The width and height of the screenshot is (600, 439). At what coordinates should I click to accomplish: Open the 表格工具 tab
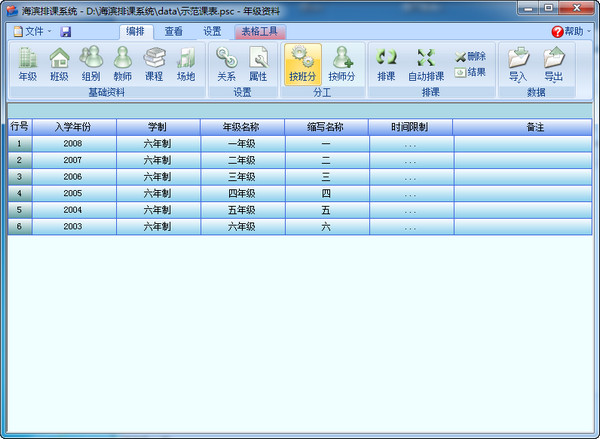click(x=256, y=32)
